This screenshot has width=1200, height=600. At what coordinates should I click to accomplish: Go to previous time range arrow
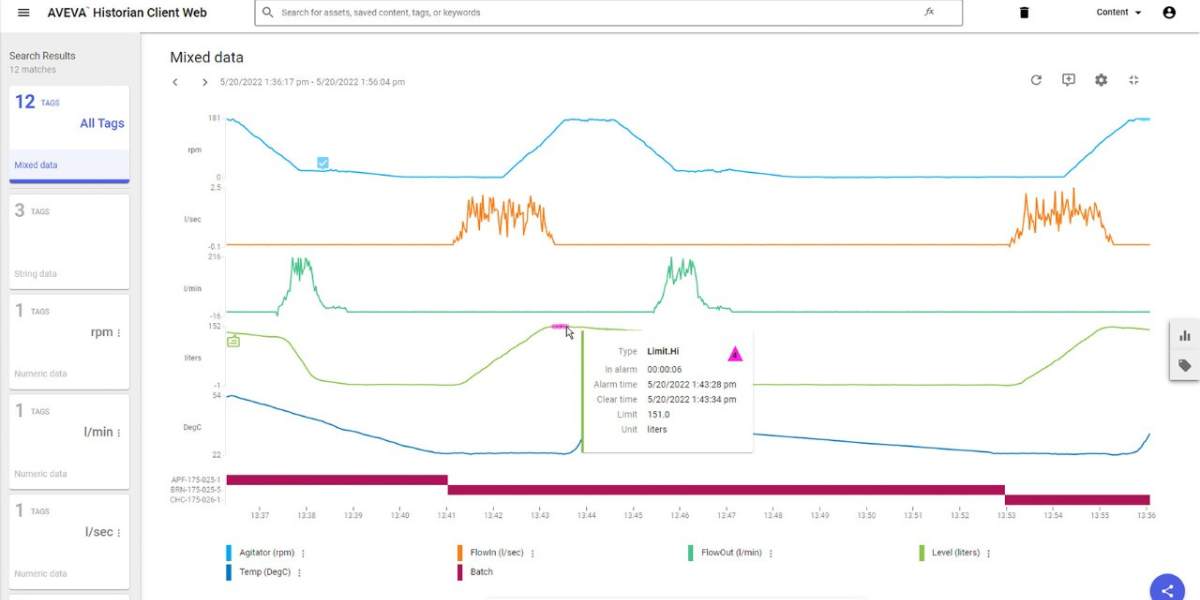175,82
